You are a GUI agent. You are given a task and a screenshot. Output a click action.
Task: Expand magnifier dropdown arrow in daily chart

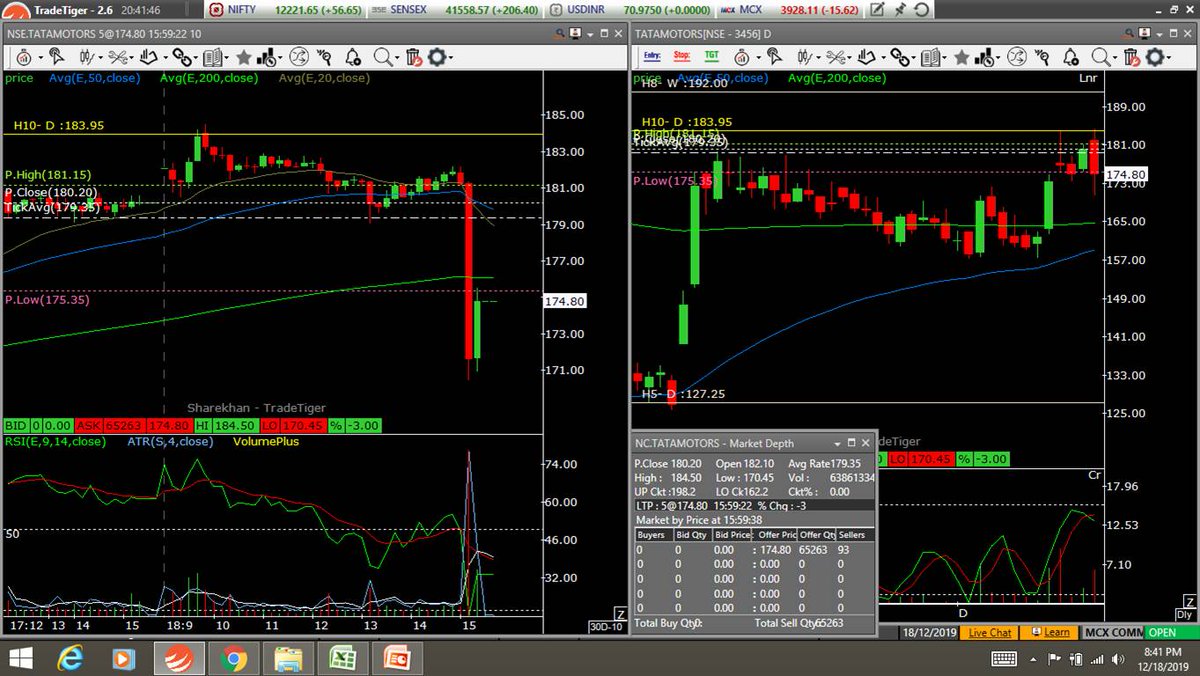(1115, 58)
